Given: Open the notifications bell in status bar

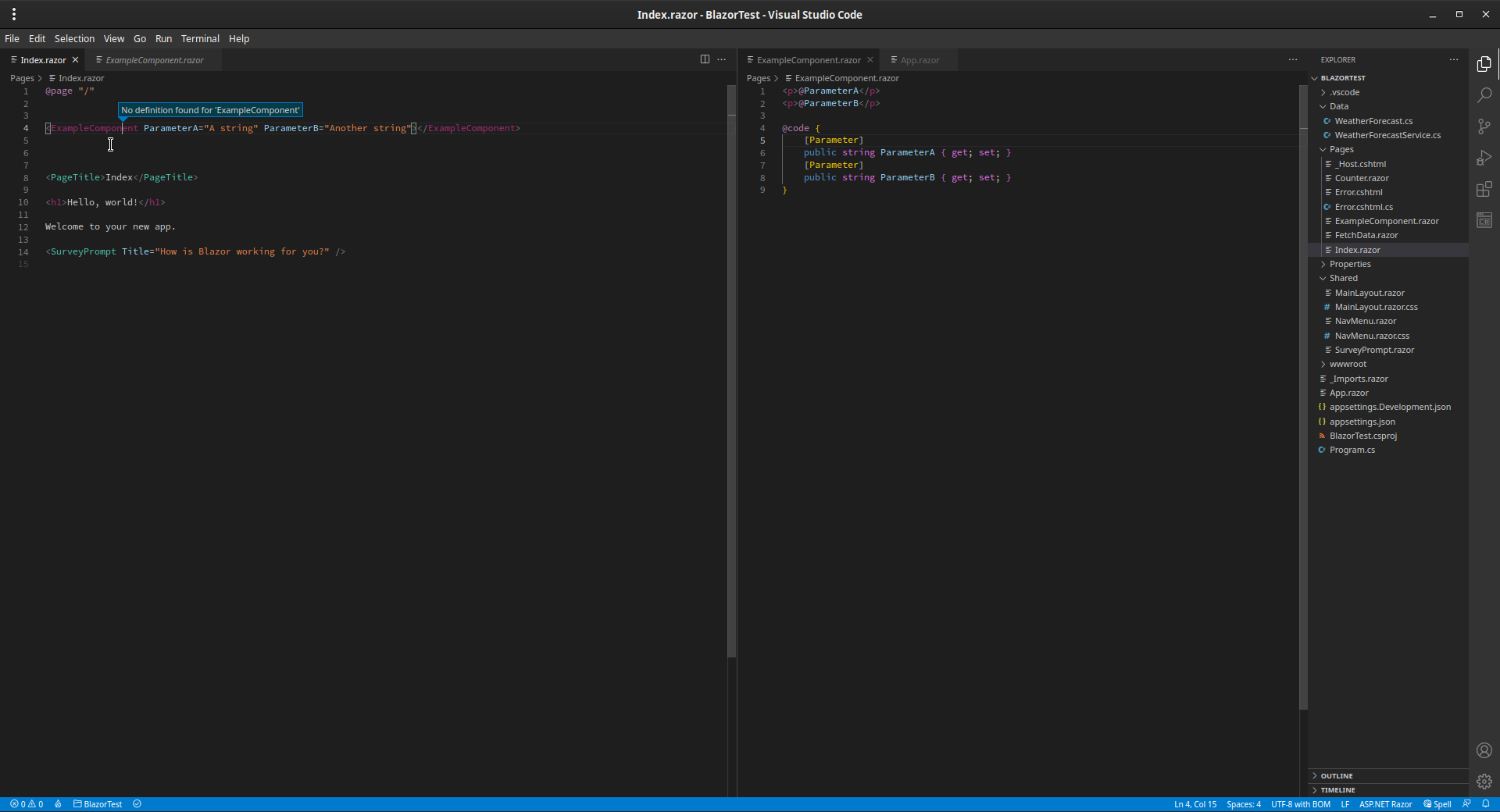Looking at the screenshot, I should pos(1487,804).
